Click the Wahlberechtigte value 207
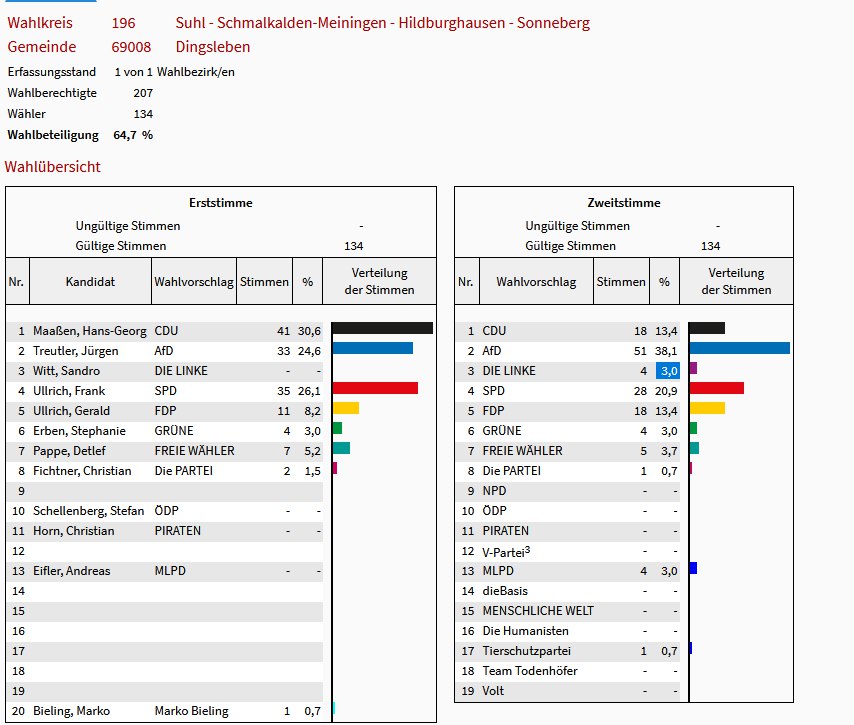This screenshot has height=725, width=854. 143,93
